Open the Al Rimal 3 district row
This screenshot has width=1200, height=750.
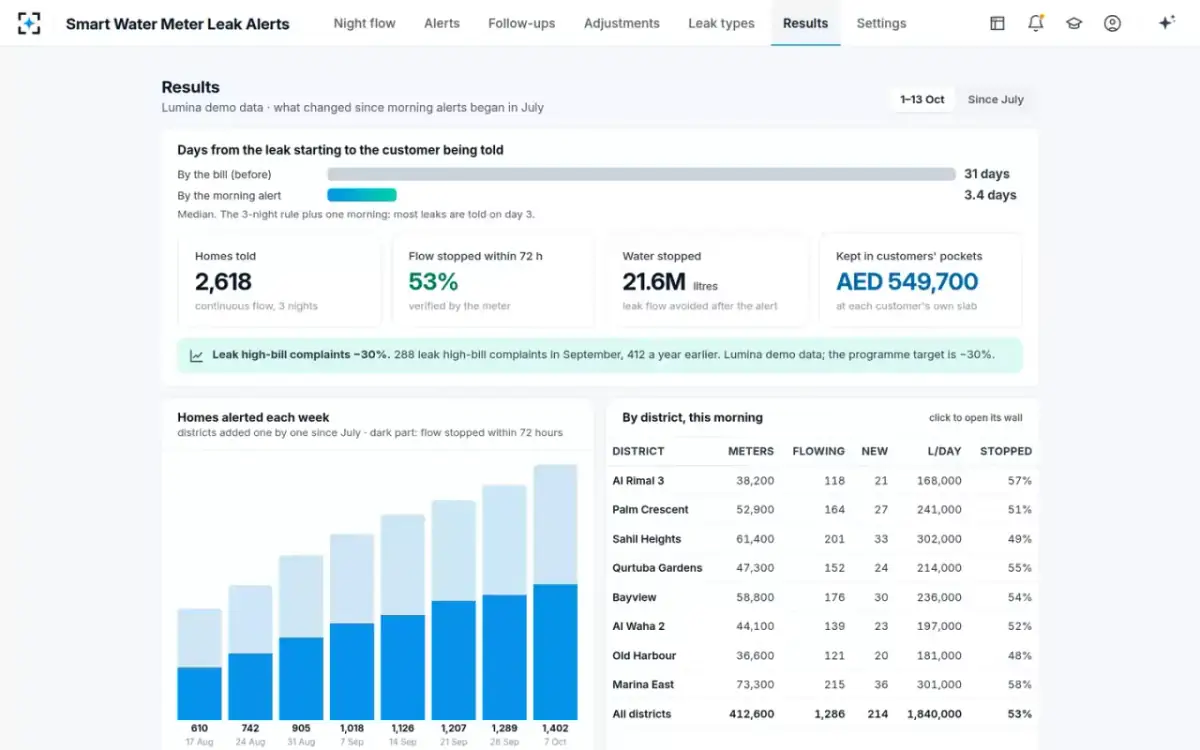pyautogui.click(x=822, y=481)
